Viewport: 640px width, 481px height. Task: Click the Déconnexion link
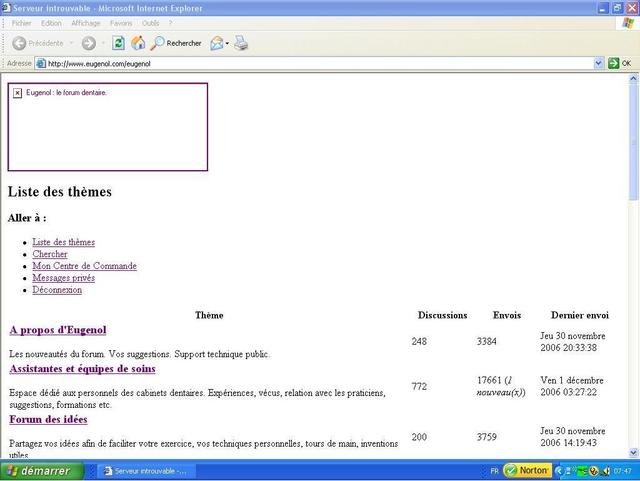click(57, 290)
